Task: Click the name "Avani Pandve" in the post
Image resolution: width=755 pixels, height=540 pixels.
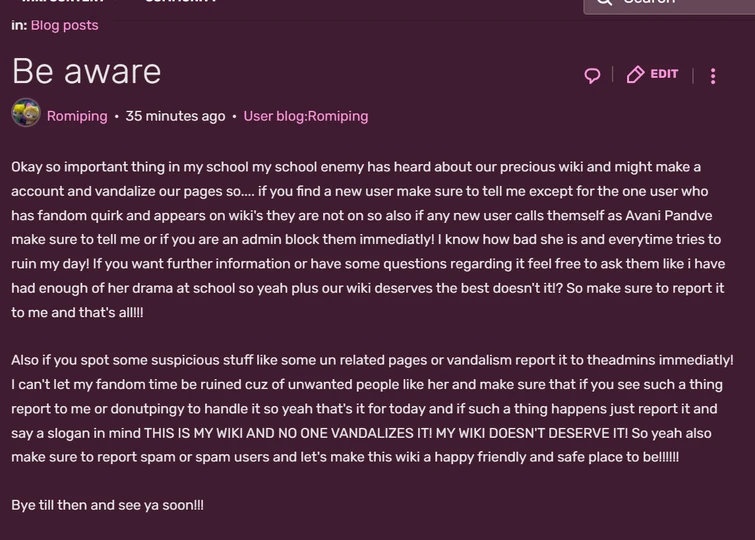Action: click(687, 215)
